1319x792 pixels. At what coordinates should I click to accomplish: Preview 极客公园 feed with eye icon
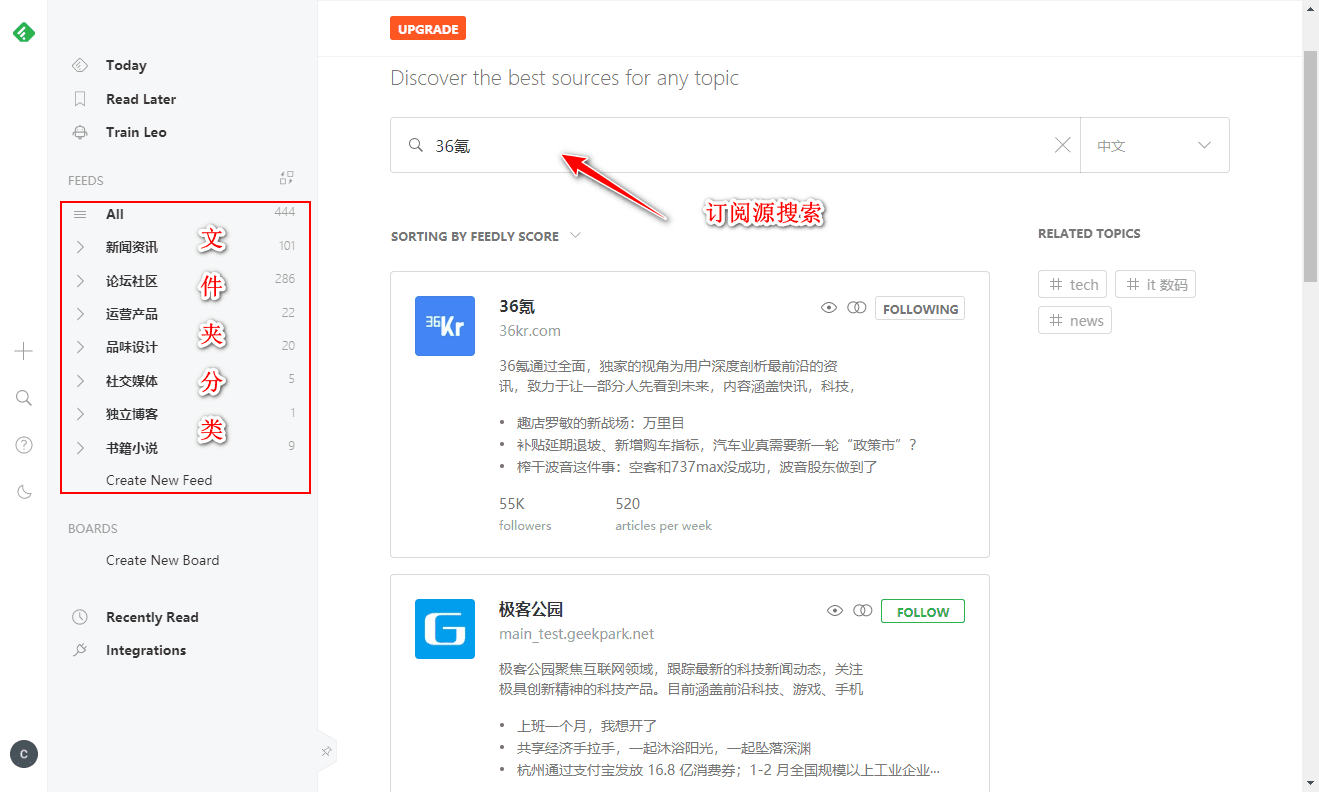[835, 611]
